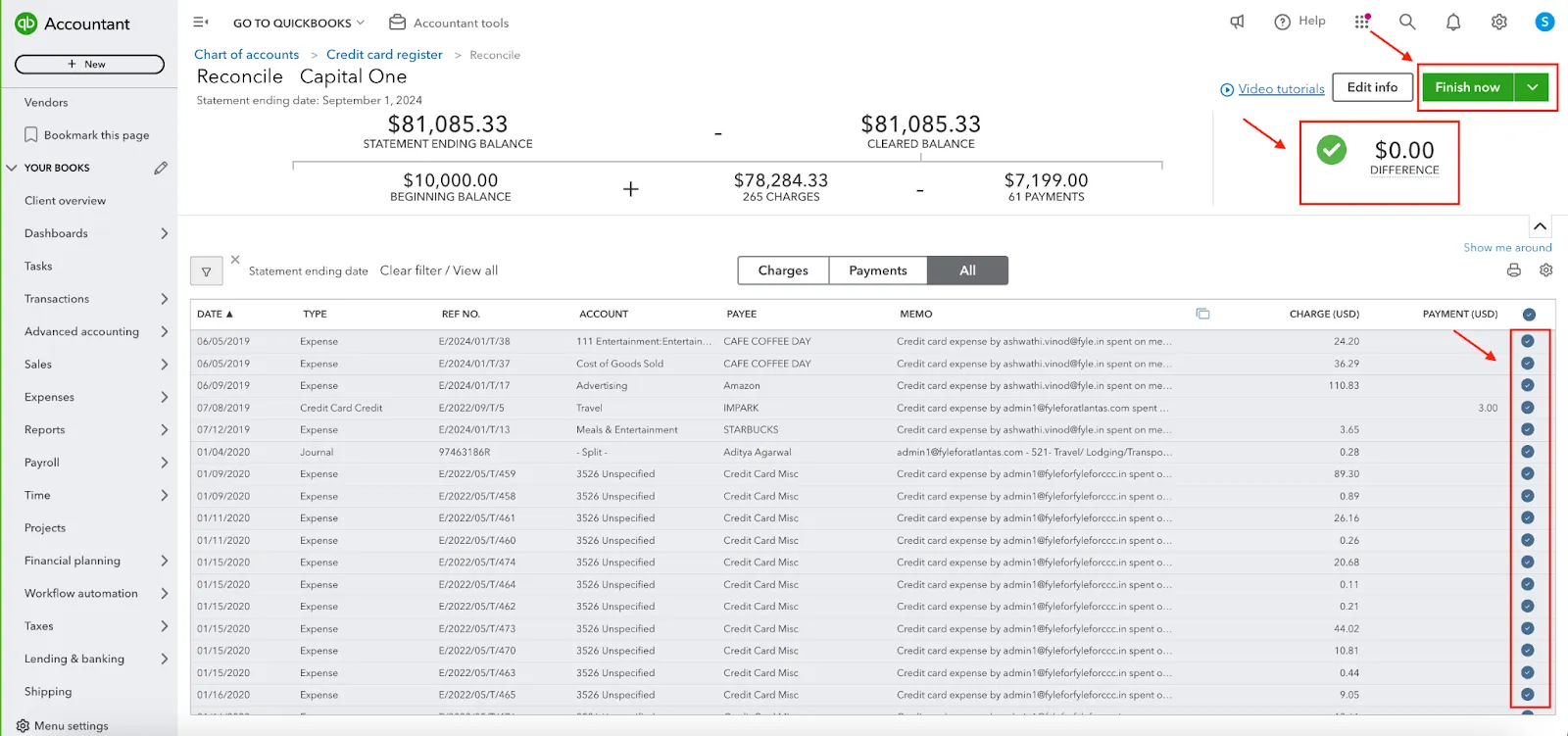This screenshot has height=736, width=1568.
Task: Open Projects in sidebar
Action: coord(45,528)
